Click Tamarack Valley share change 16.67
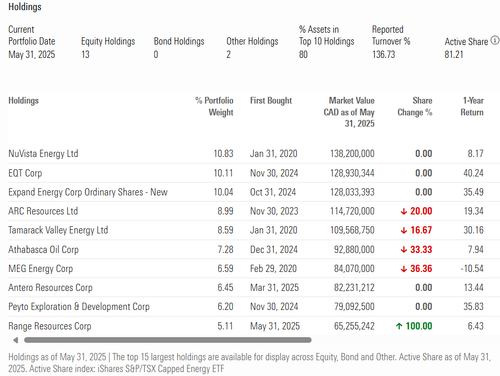 tap(421, 230)
